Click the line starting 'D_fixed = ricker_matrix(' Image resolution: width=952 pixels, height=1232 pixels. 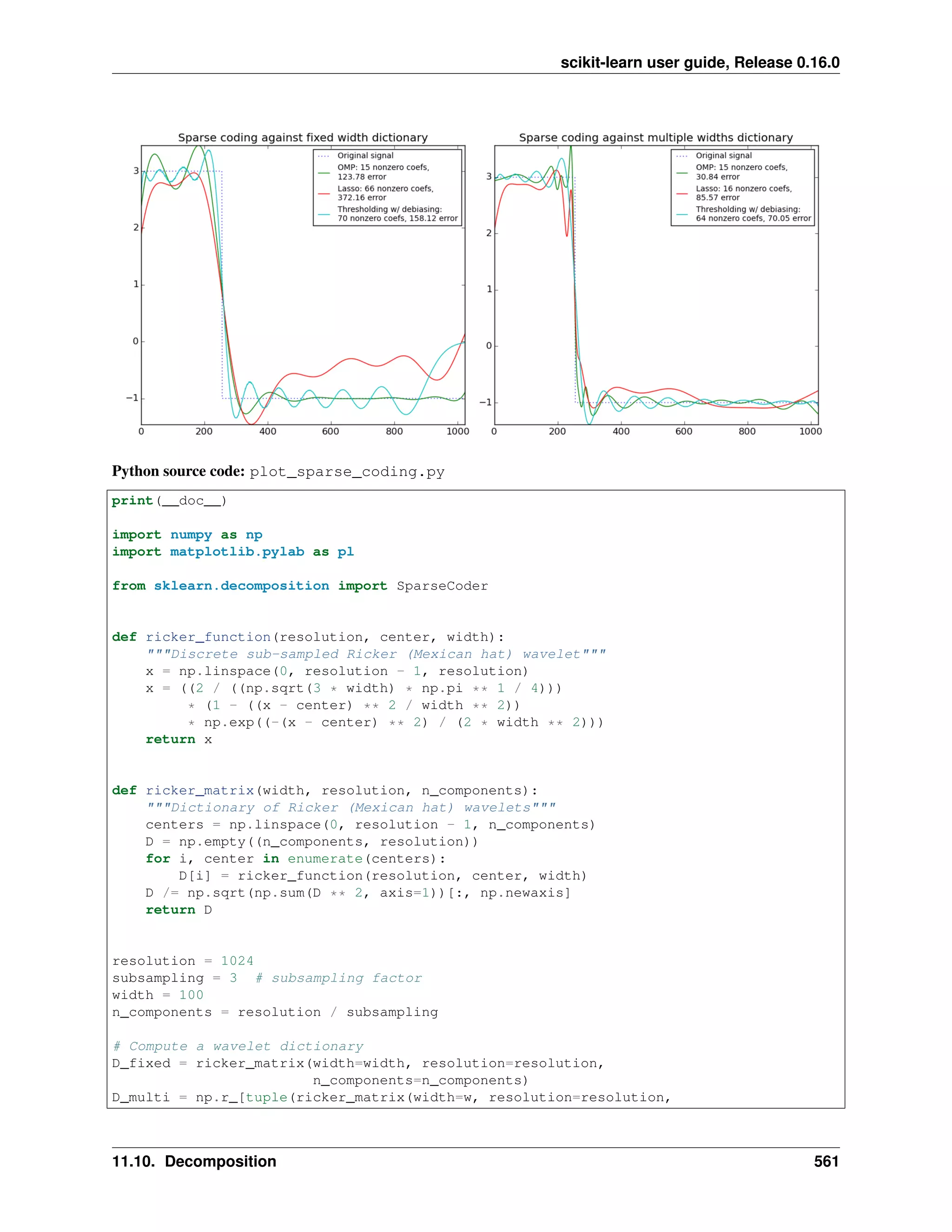point(358,1063)
